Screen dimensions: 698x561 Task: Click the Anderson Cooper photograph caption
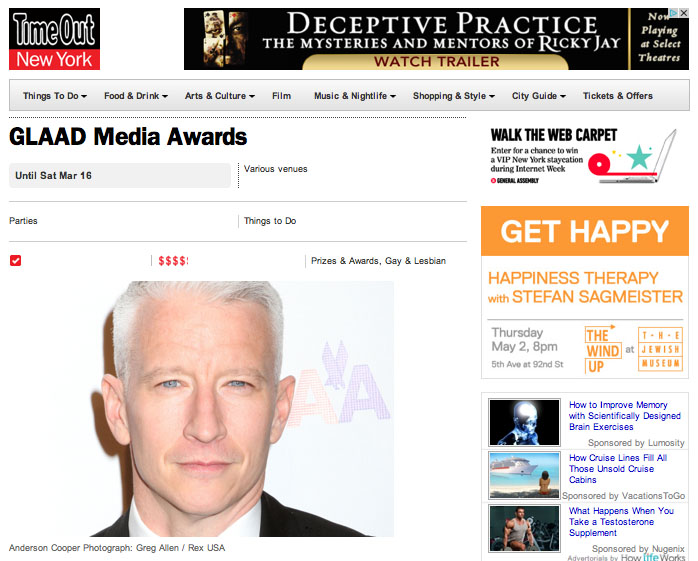click(x=117, y=548)
